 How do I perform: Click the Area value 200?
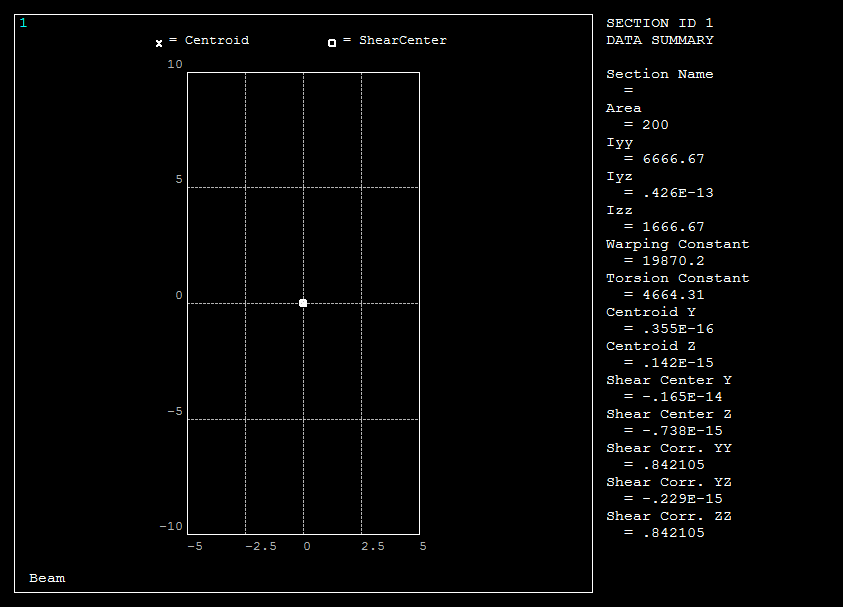point(655,125)
